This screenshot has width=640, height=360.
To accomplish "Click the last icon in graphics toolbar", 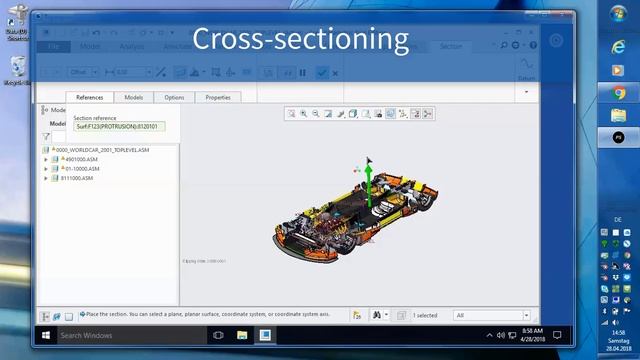I will 428,114.
